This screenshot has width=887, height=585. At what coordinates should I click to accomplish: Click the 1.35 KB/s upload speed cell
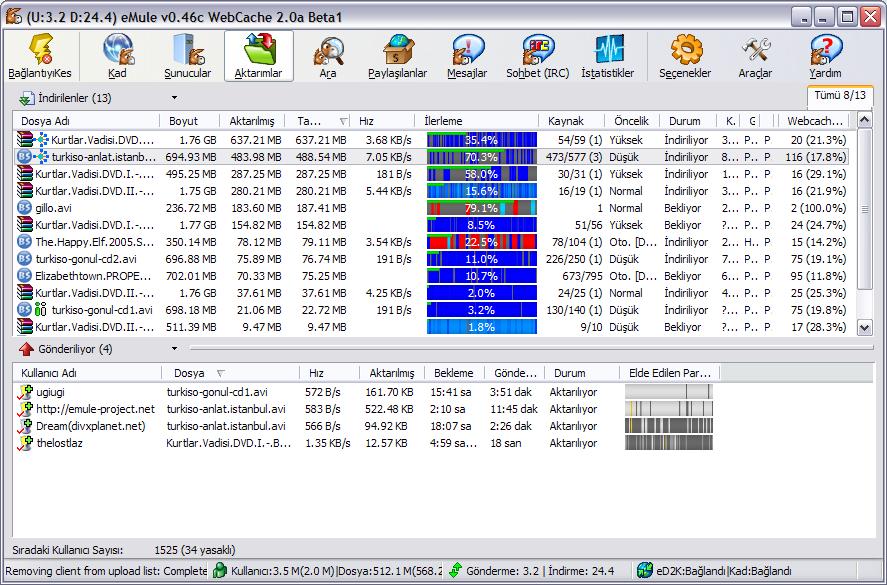[328, 443]
